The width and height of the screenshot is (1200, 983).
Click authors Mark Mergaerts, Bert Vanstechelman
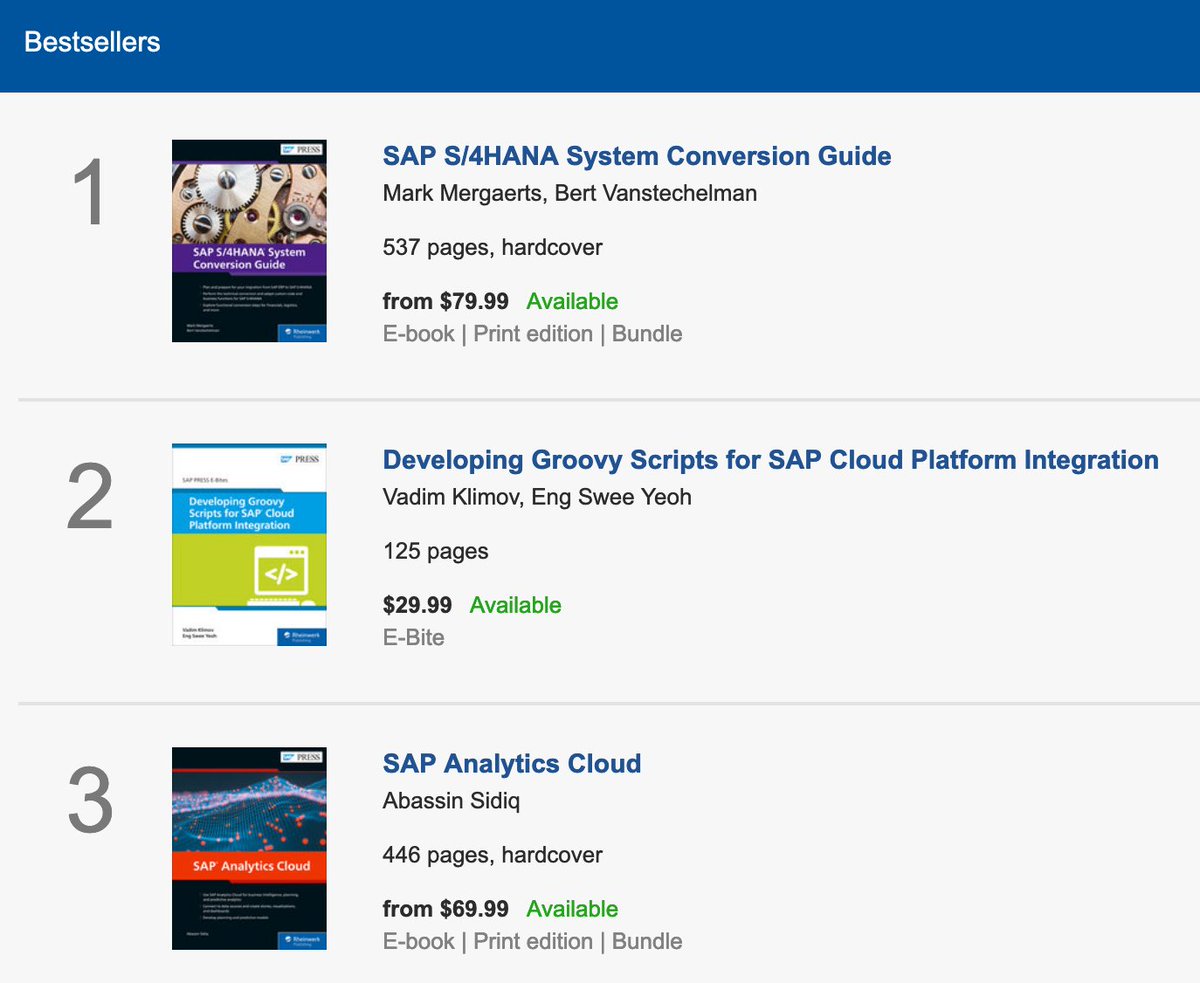point(569,194)
